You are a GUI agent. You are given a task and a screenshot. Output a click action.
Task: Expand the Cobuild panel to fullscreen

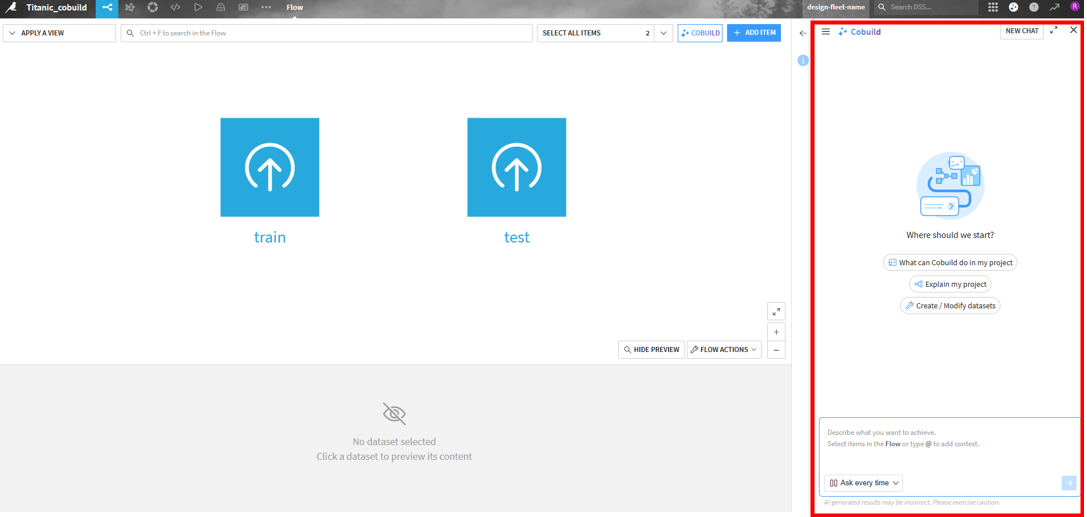[x=1054, y=30]
